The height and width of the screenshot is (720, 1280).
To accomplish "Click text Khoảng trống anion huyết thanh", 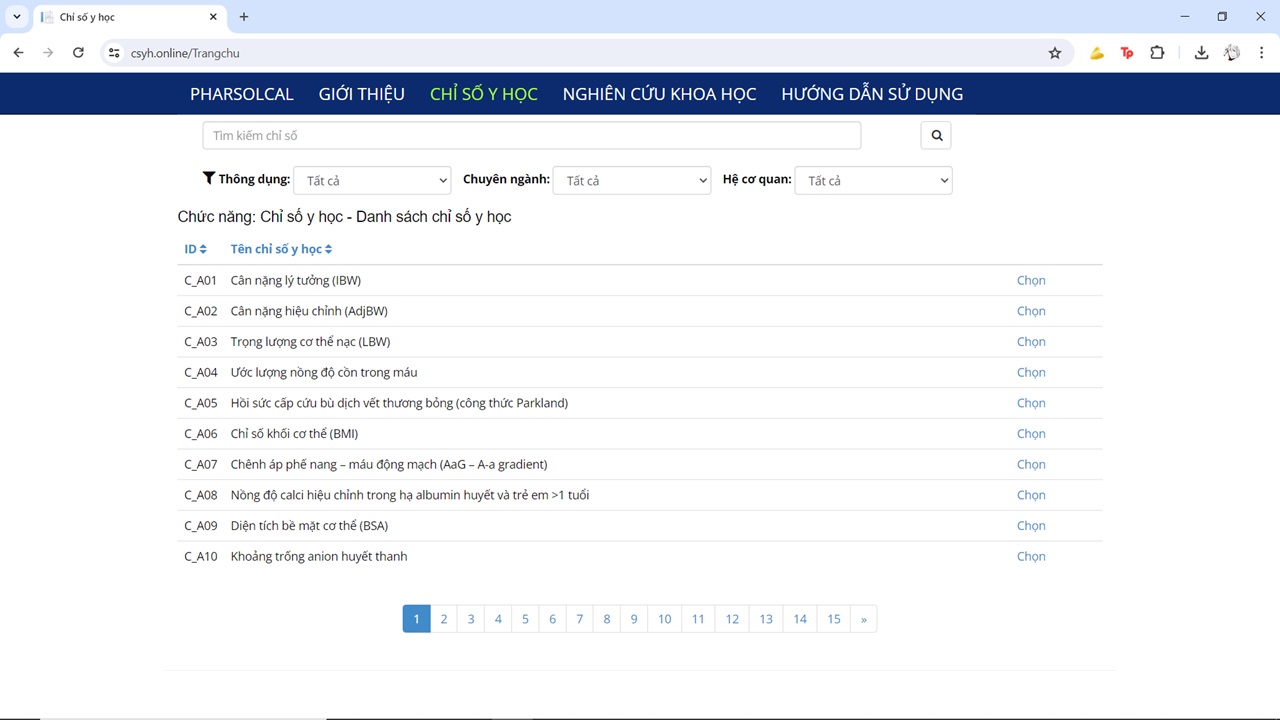I will click(x=319, y=556).
